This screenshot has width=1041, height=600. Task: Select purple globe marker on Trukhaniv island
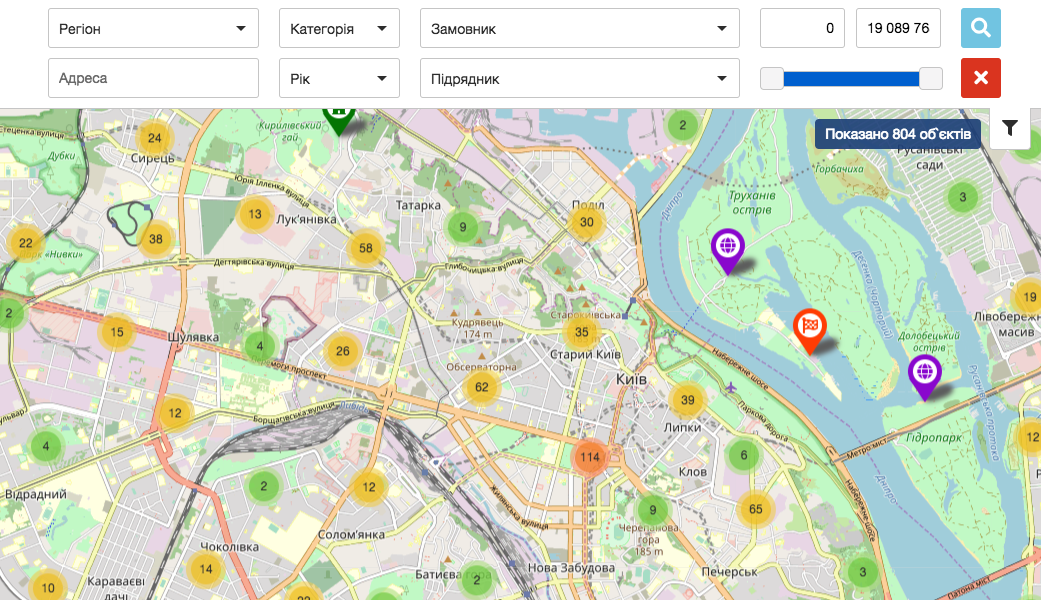727,248
